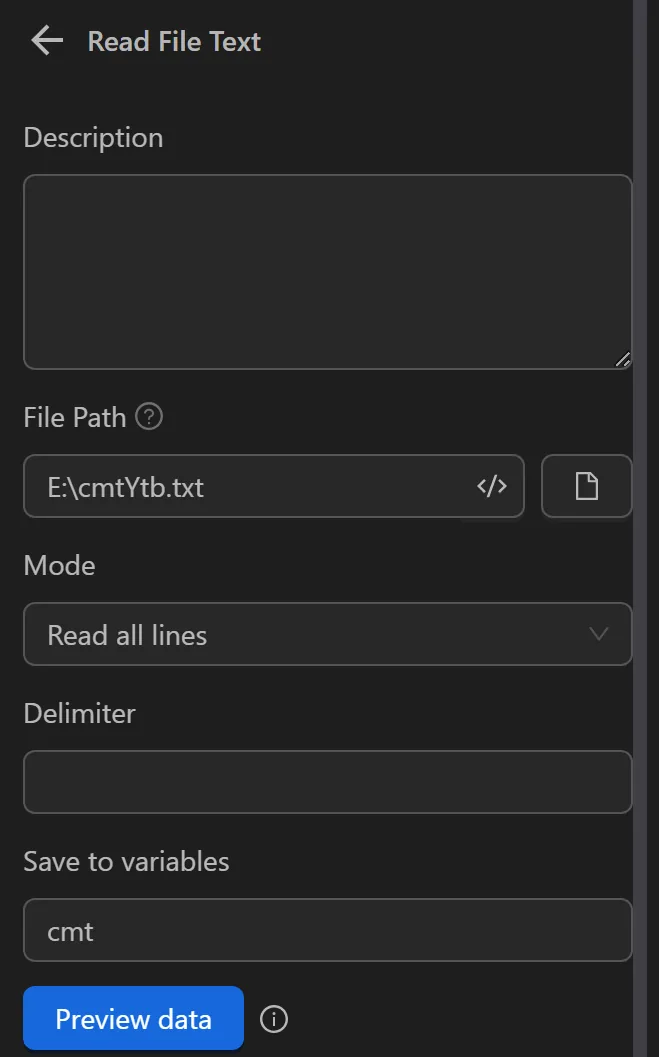Click the chevron on the Mode combo box
This screenshot has height=1057, width=659.
[x=599, y=634]
